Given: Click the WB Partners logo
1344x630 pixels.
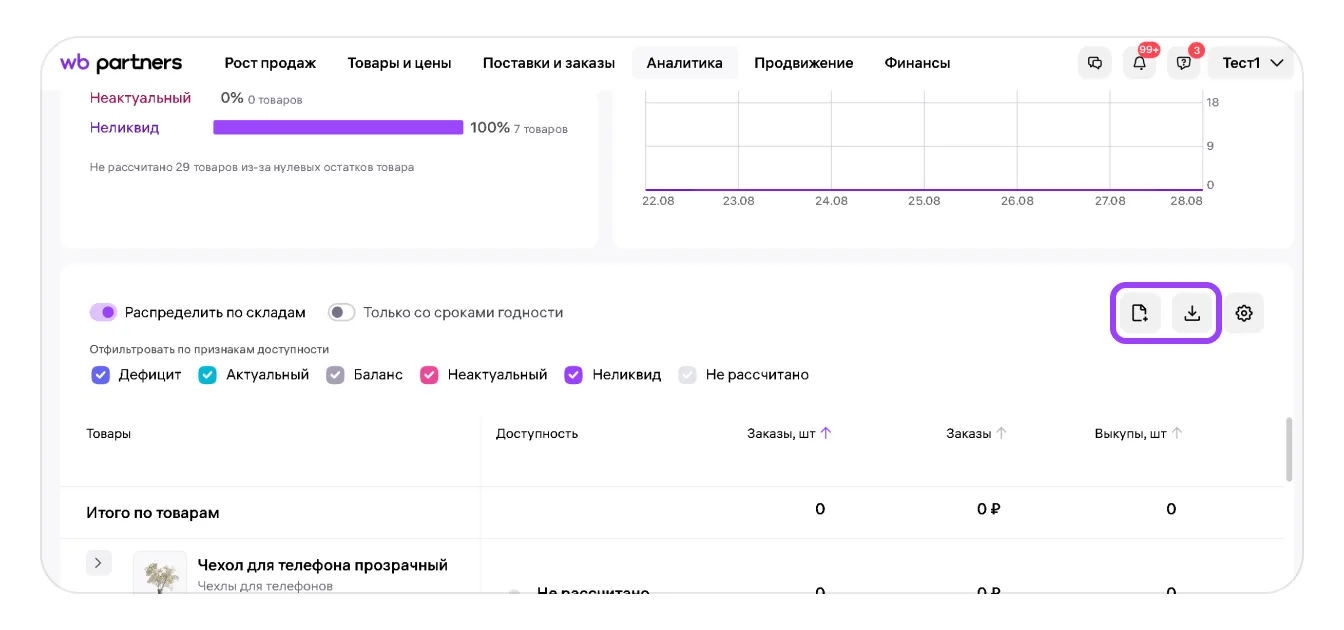Looking at the screenshot, I should point(121,63).
